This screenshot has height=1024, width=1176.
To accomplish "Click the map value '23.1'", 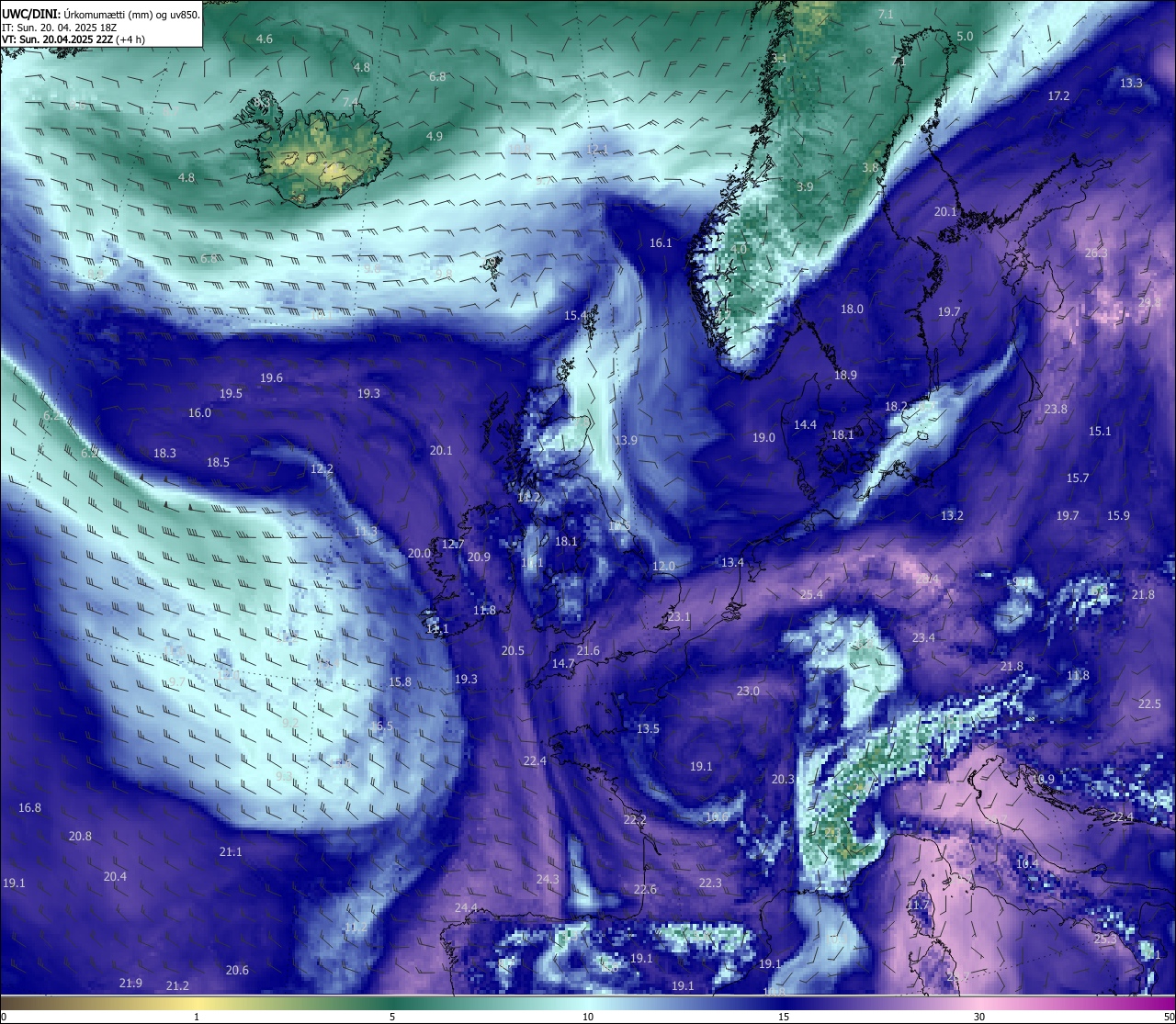I will tap(679, 616).
